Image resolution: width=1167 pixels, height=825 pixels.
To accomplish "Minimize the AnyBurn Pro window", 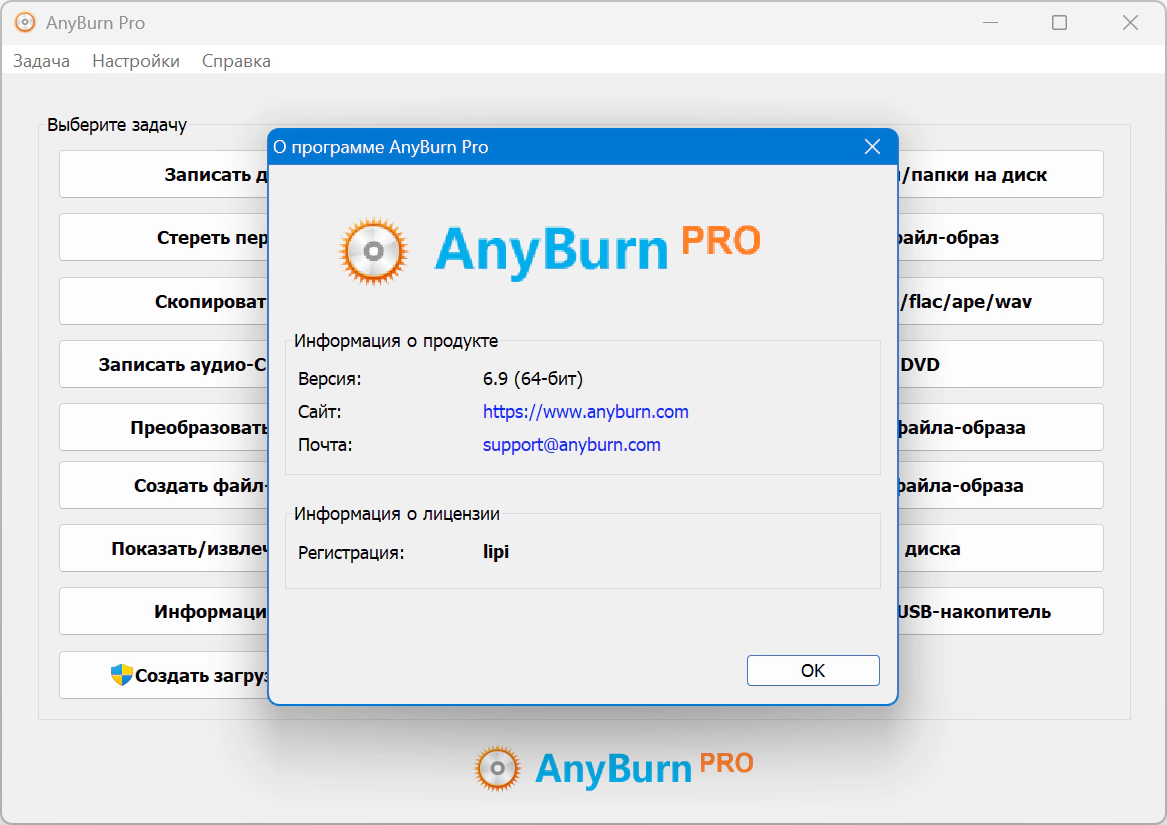I will (990, 23).
